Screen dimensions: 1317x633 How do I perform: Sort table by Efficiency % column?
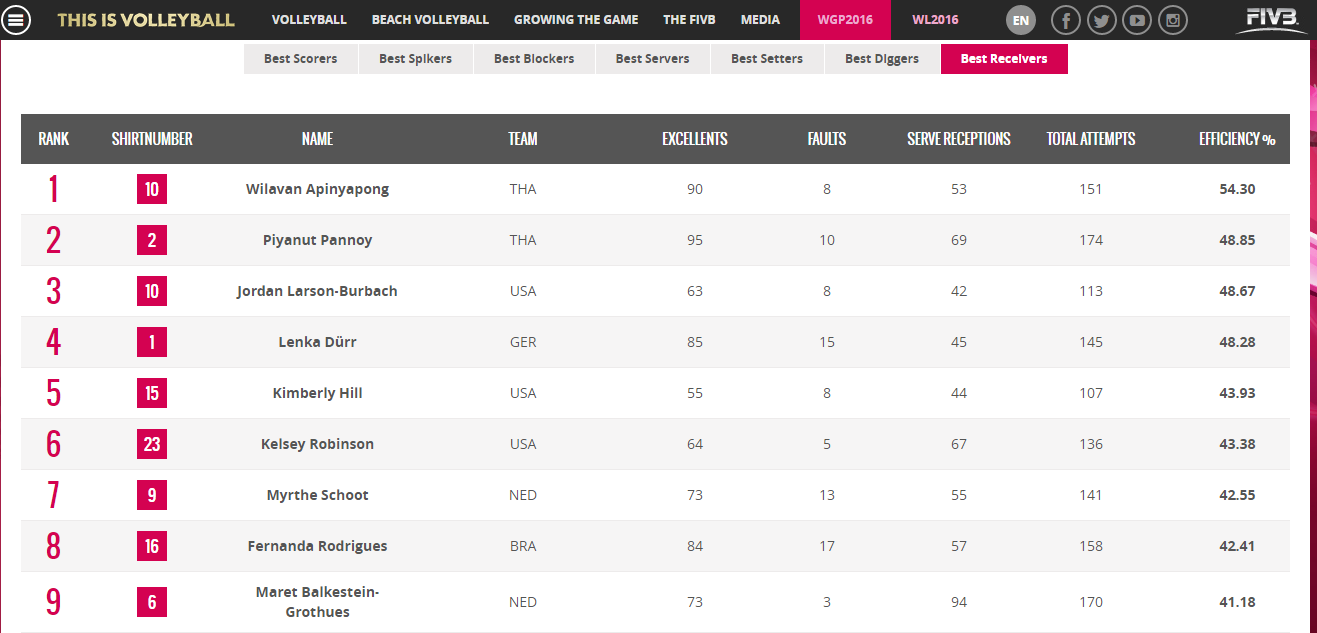coord(1237,139)
